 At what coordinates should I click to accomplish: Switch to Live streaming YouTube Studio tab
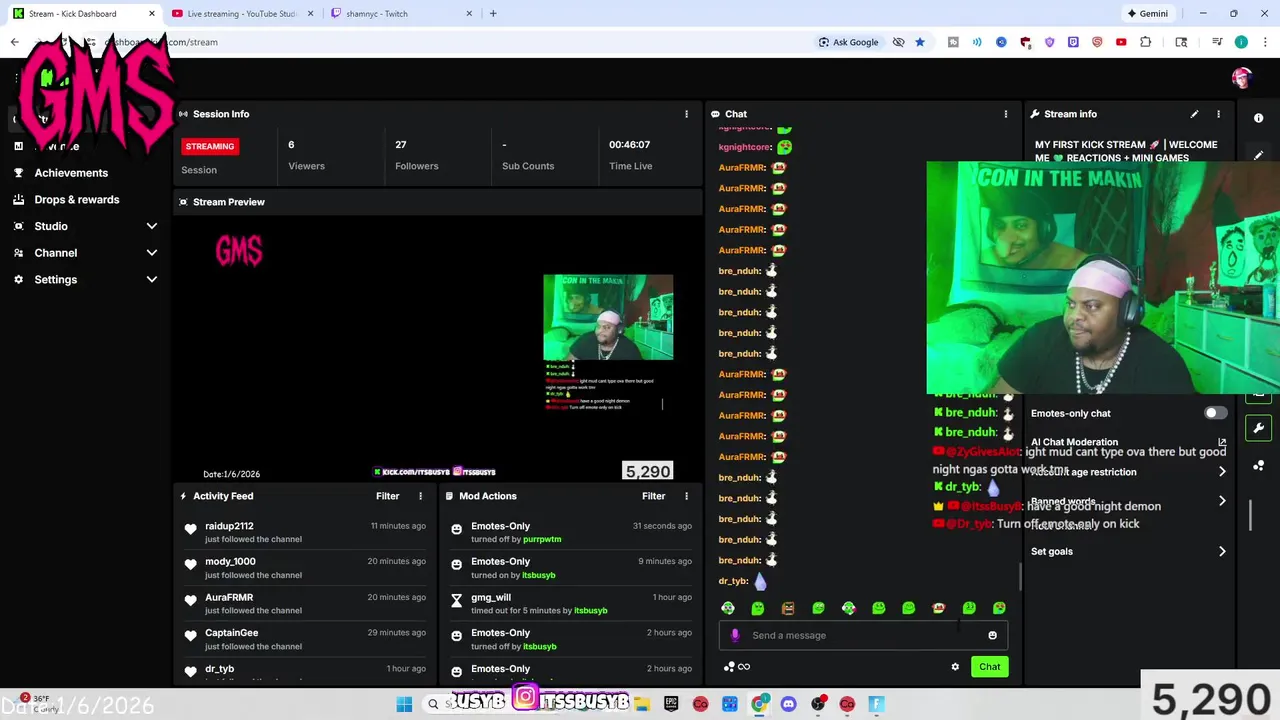tap(240, 14)
